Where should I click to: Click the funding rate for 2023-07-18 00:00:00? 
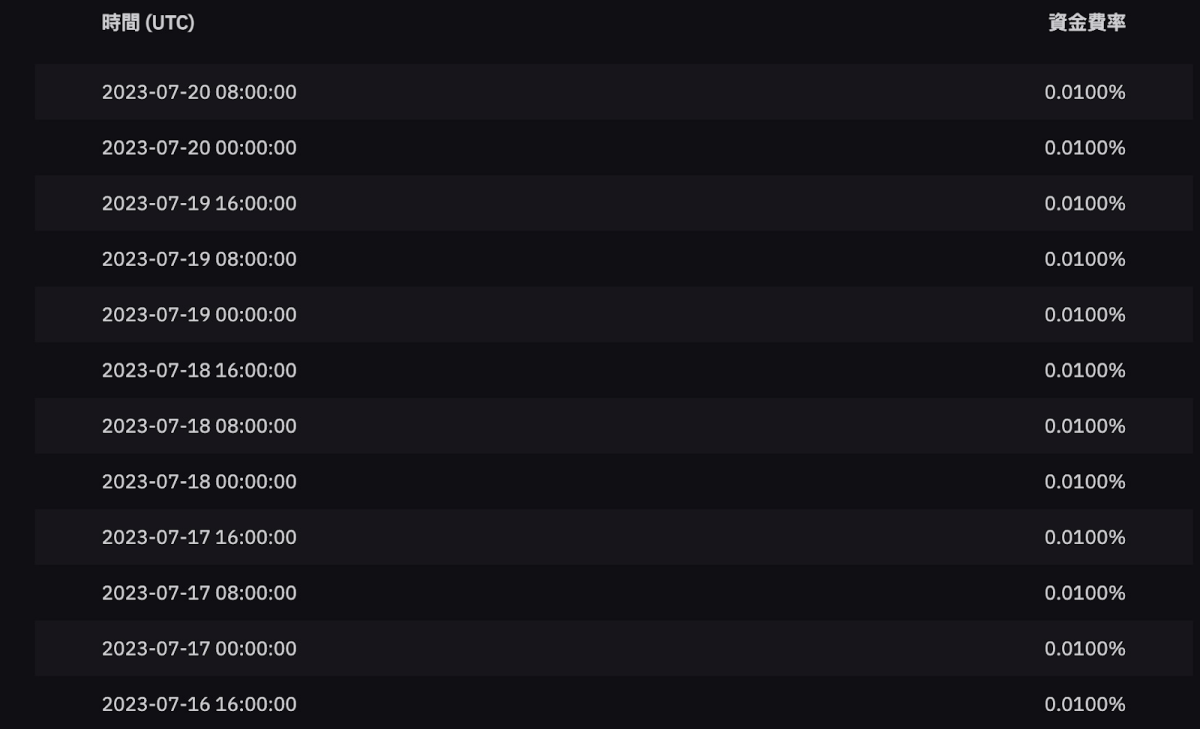tap(1085, 482)
